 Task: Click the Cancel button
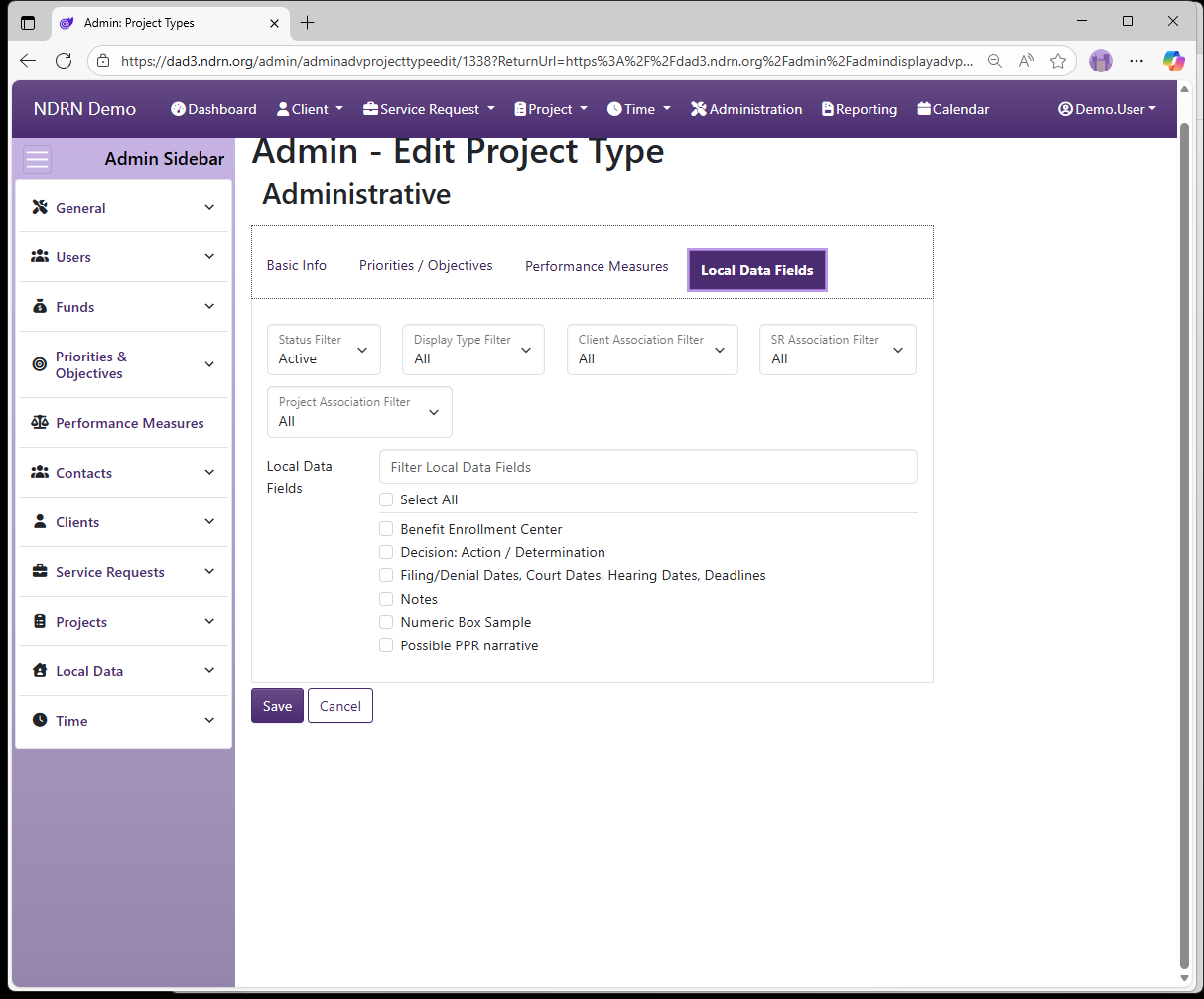pyautogui.click(x=340, y=706)
